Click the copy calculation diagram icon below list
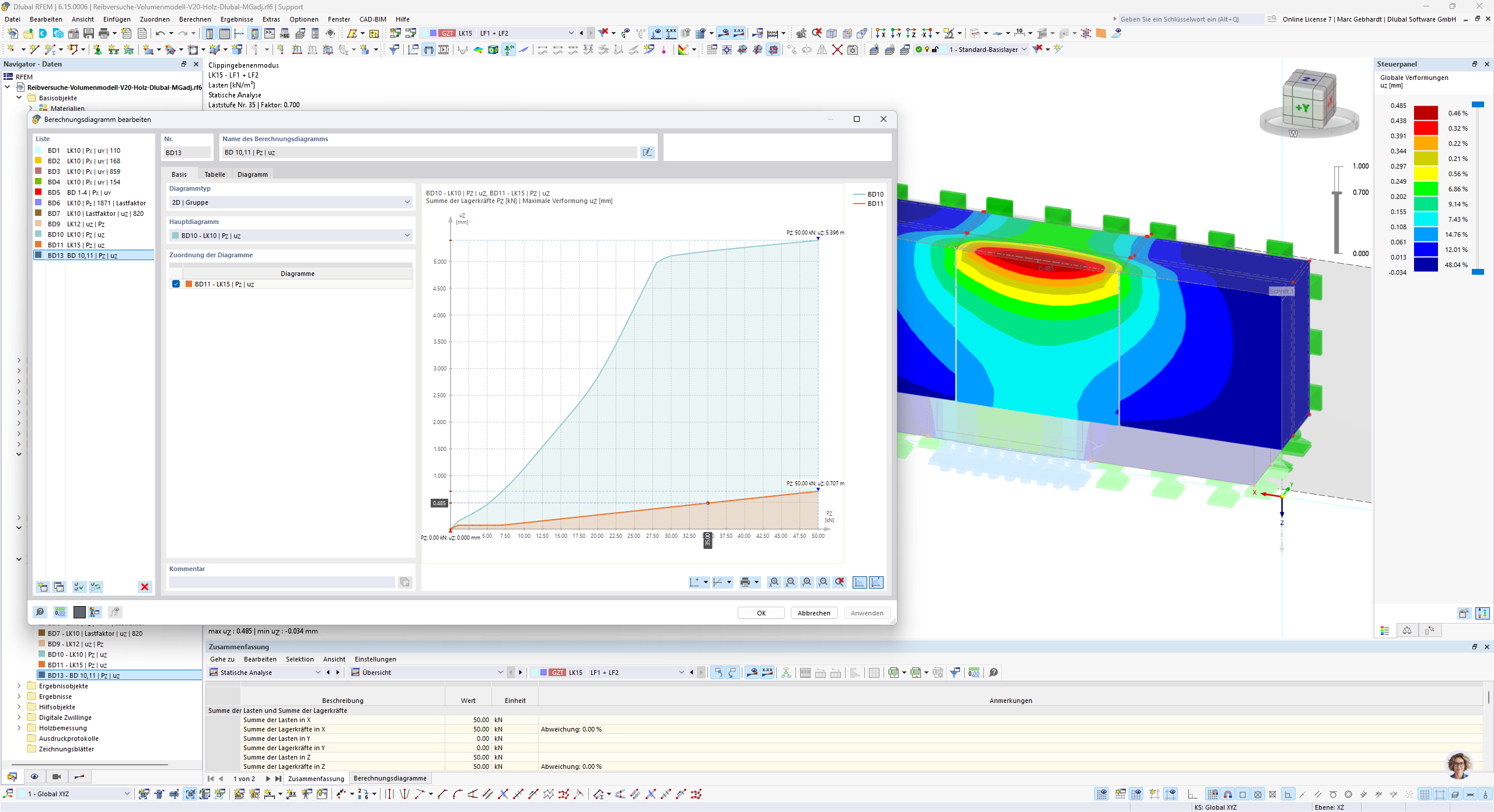This screenshot has height=812, width=1494. point(59,587)
